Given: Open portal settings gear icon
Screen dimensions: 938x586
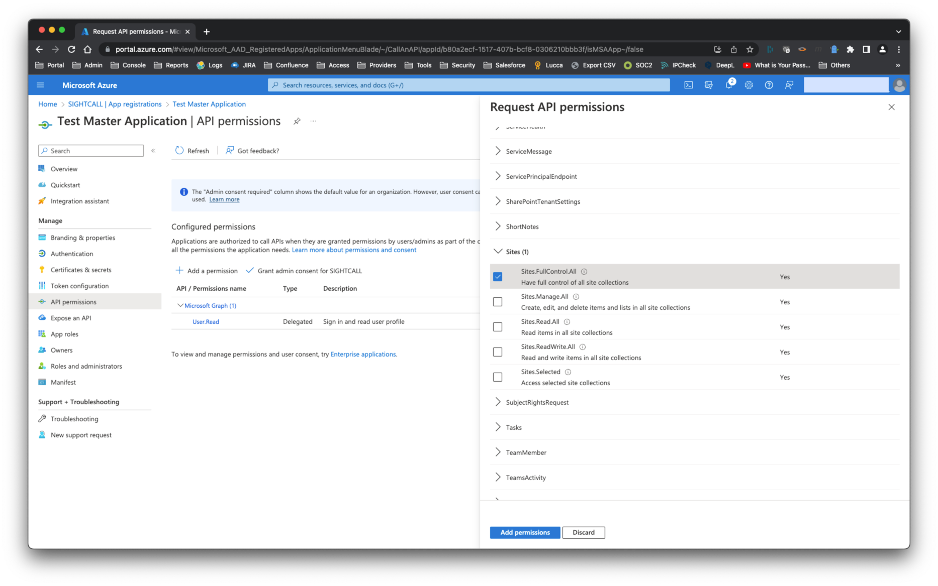Looking at the screenshot, I should (748, 85).
